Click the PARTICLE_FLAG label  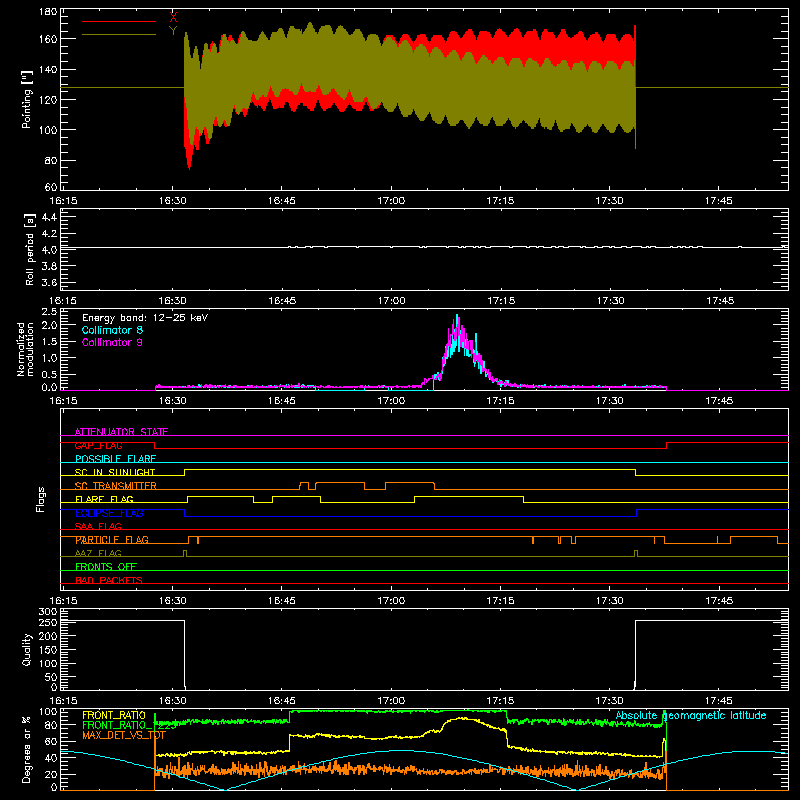[x=112, y=540]
